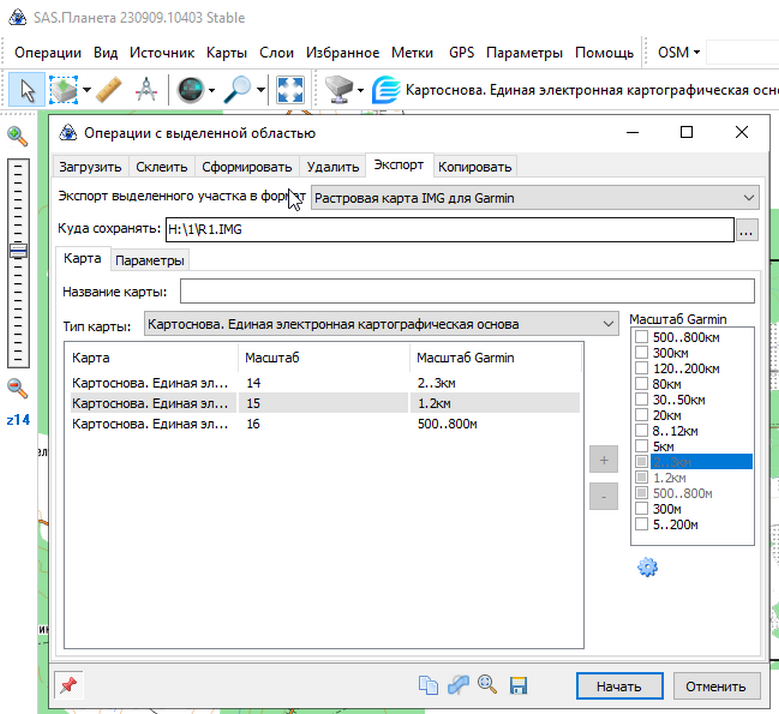779x714 pixels.
Task: Toggle full screen map view icon
Action: tap(290, 90)
